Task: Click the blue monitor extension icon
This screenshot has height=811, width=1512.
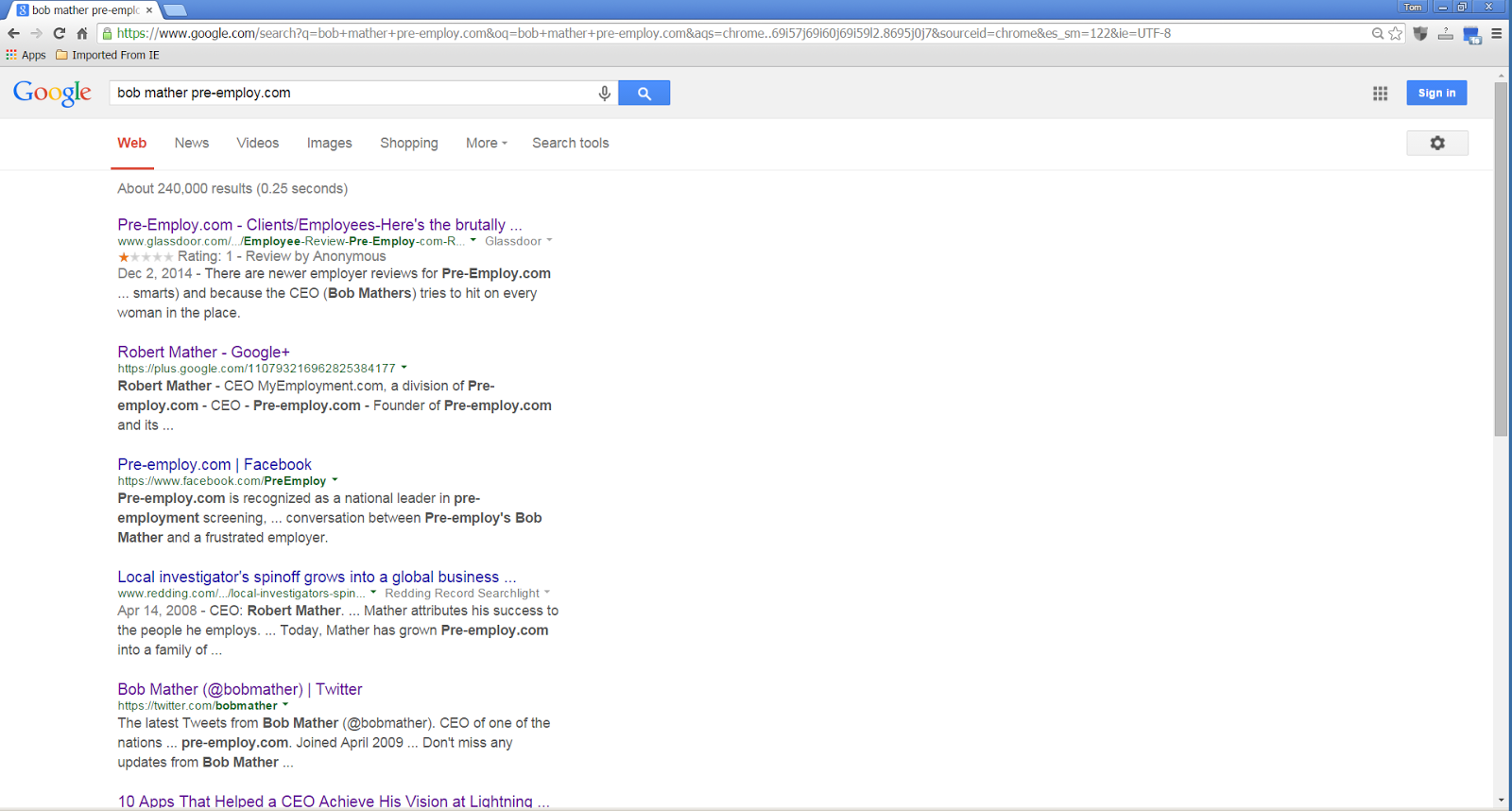Action: coord(1471,35)
